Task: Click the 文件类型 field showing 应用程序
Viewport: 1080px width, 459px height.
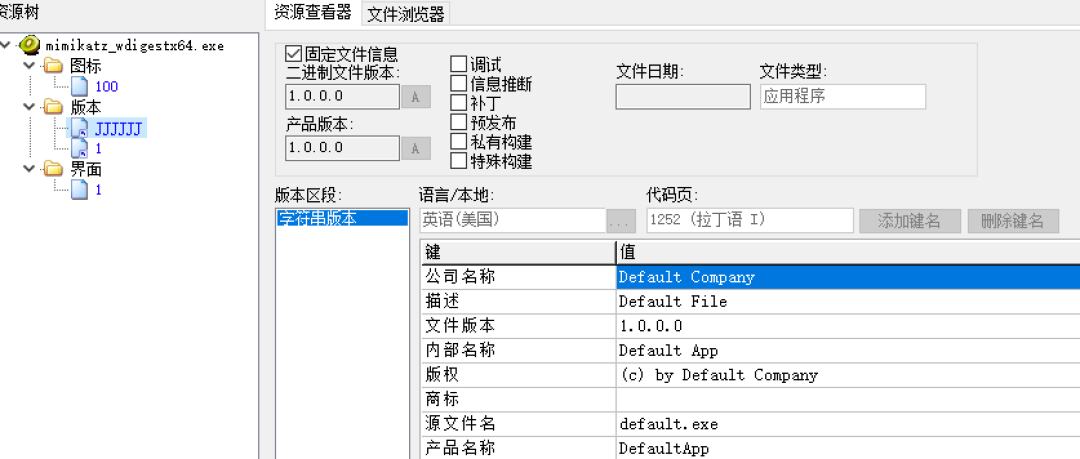Action: tap(843, 96)
